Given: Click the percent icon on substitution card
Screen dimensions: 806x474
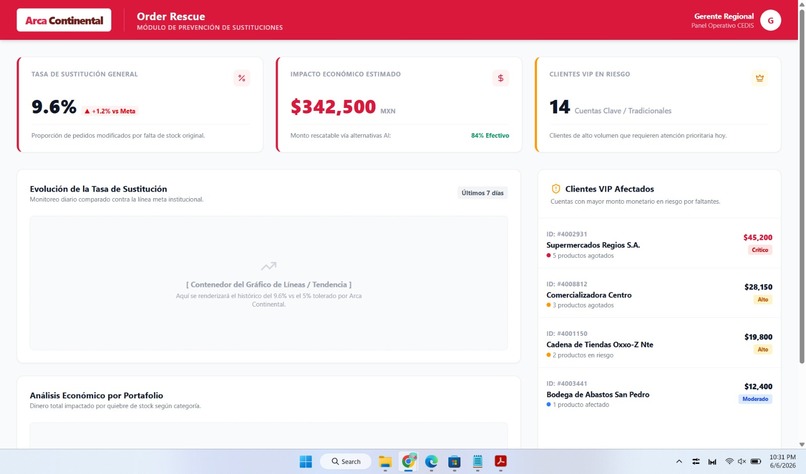Looking at the screenshot, I should click(242, 78).
